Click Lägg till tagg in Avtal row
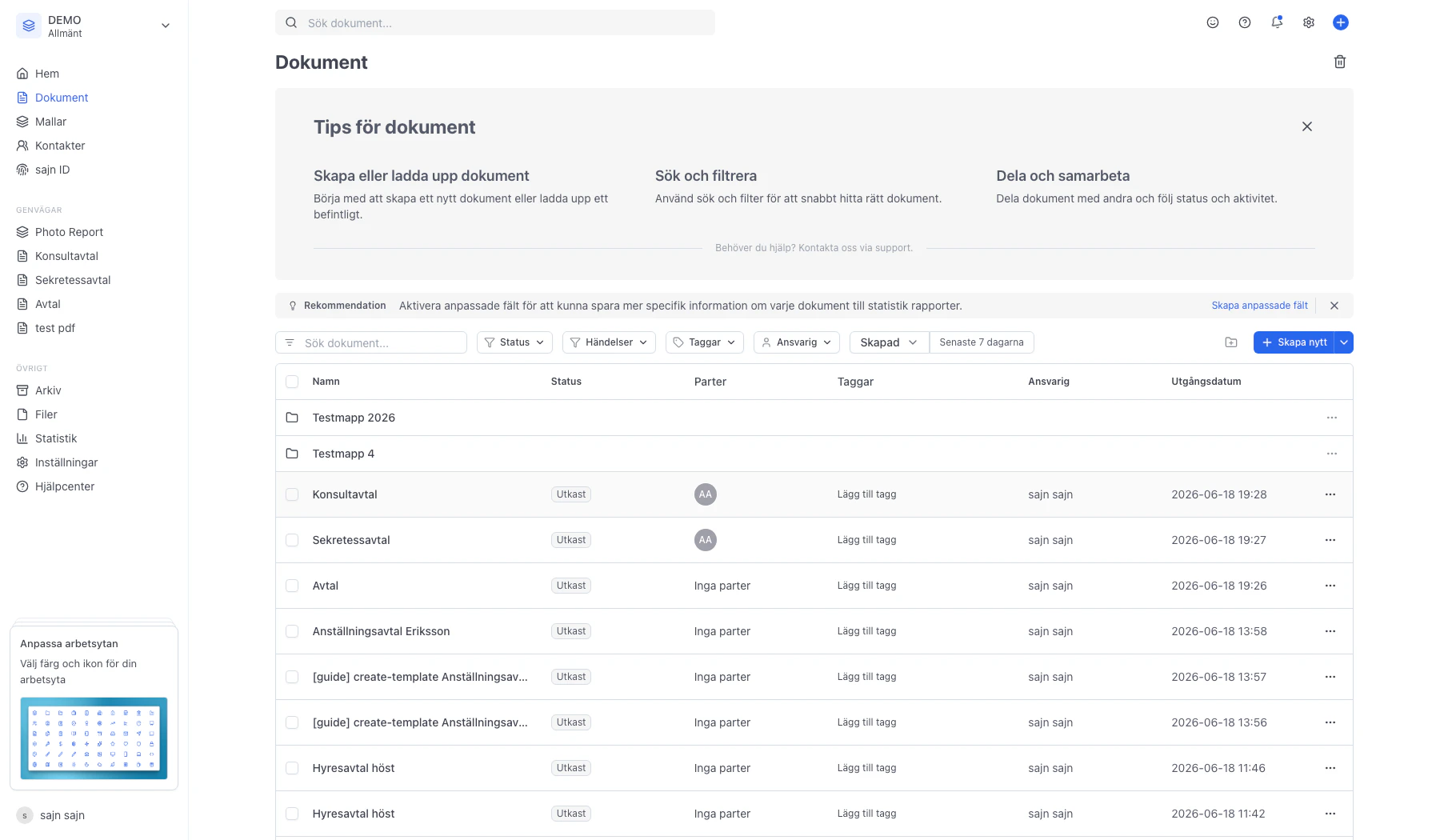 866,586
